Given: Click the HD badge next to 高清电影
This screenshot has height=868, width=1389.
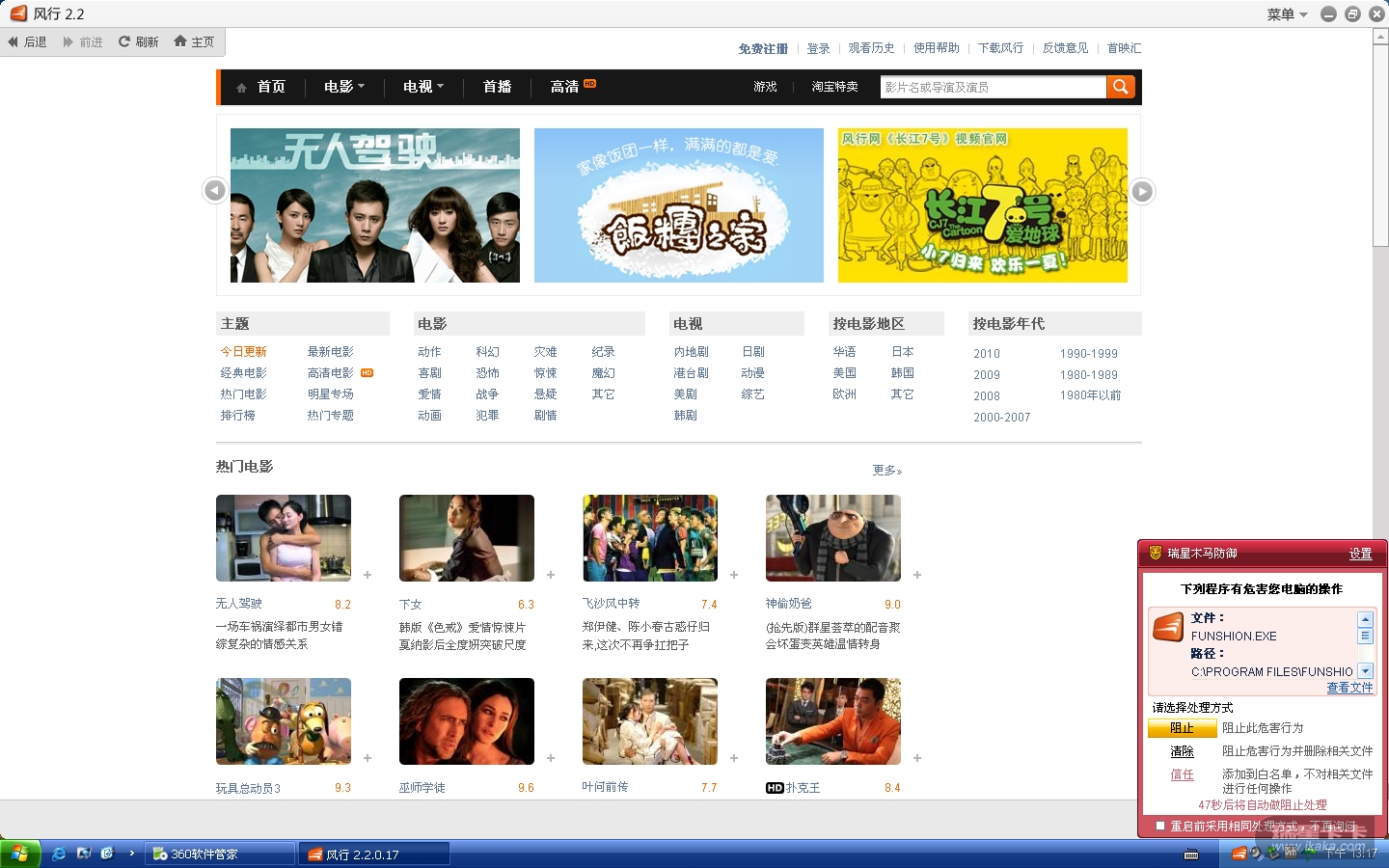Looking at the screenshot, I should click(367, 372).
